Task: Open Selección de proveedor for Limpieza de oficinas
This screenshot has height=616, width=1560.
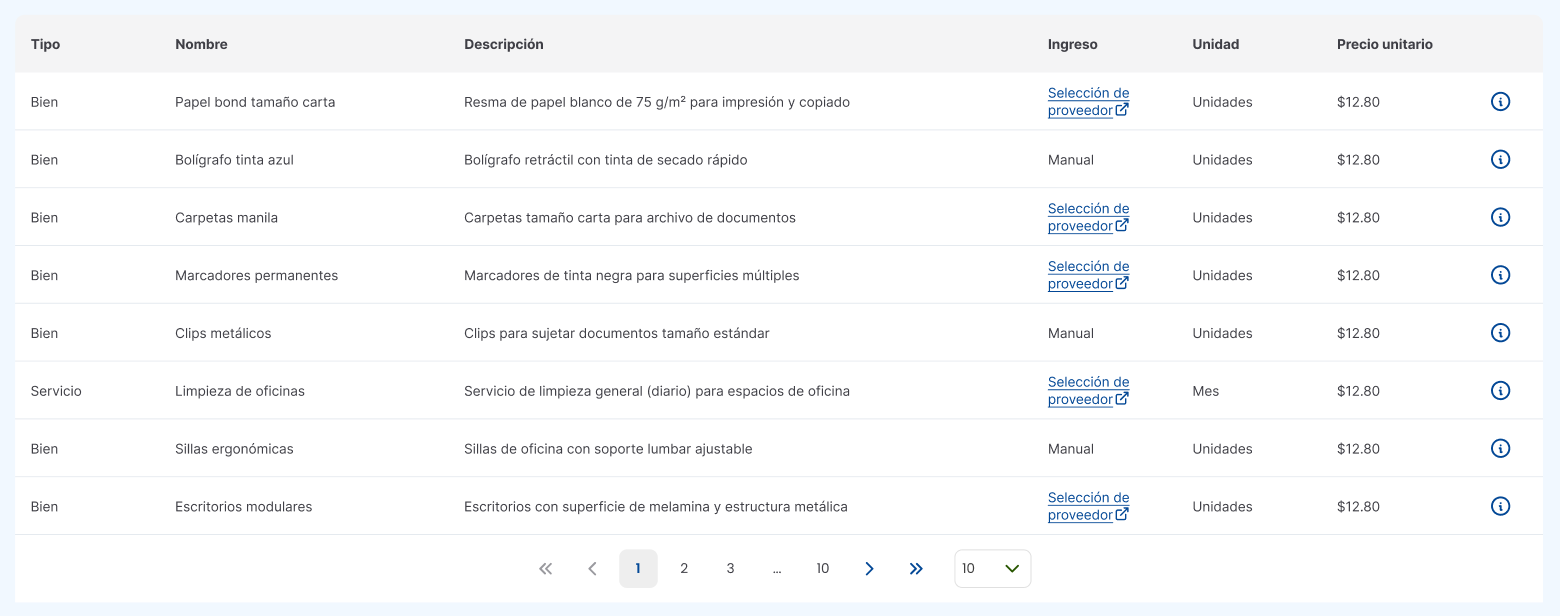Action: pos(1088,391)
